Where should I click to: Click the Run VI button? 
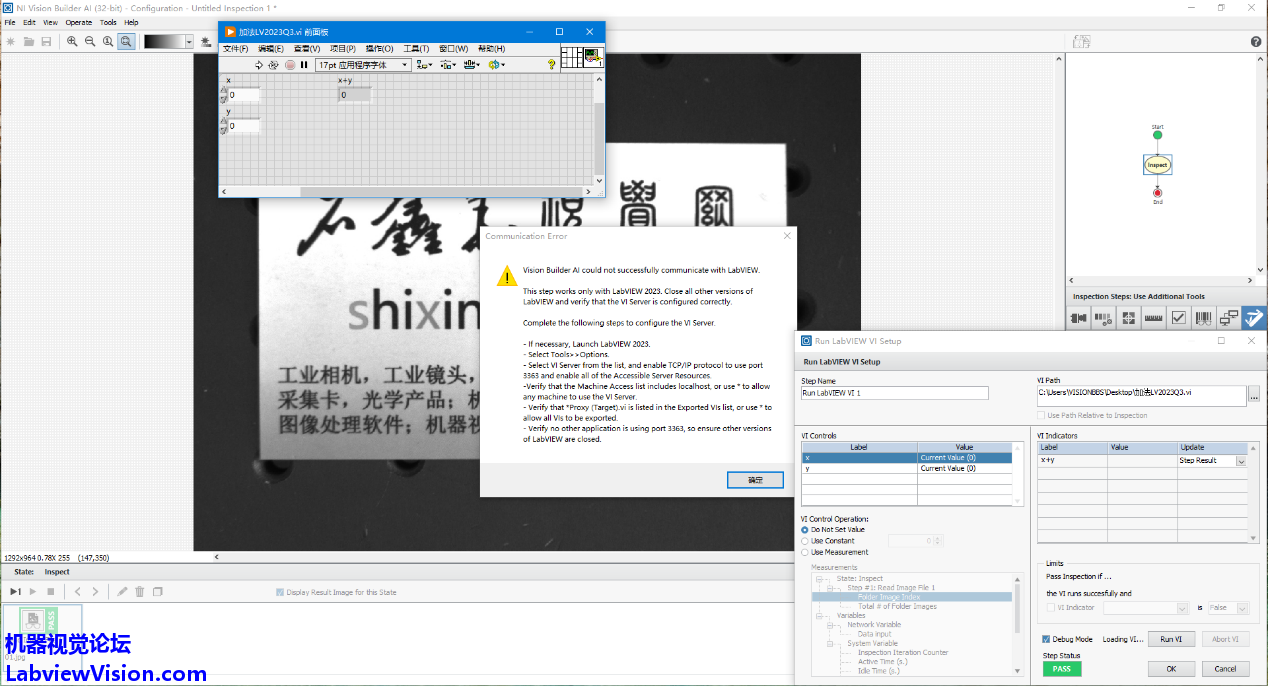(1171, 639)
